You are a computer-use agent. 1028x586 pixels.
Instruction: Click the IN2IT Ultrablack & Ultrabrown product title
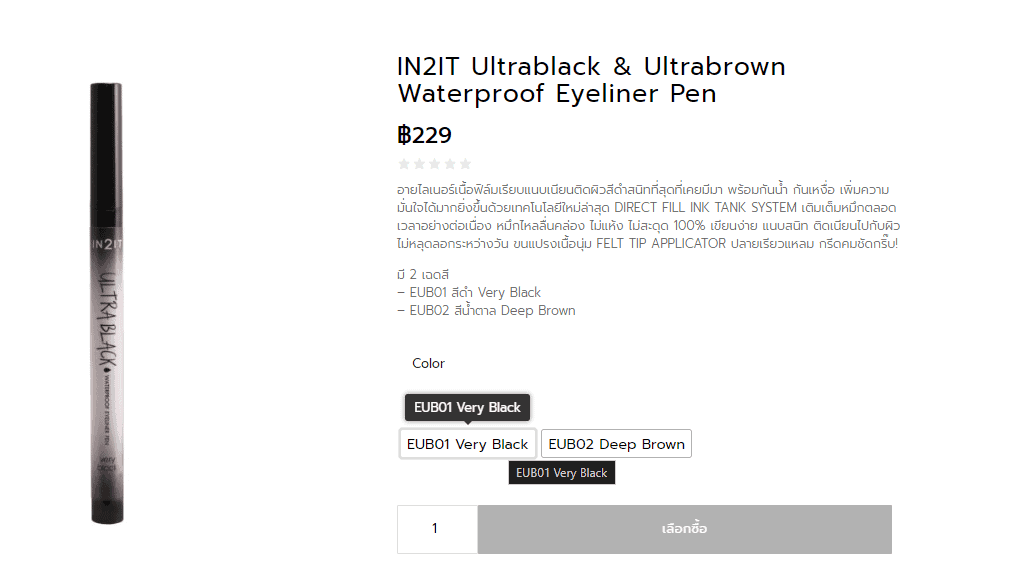click(x=591, y=80)
